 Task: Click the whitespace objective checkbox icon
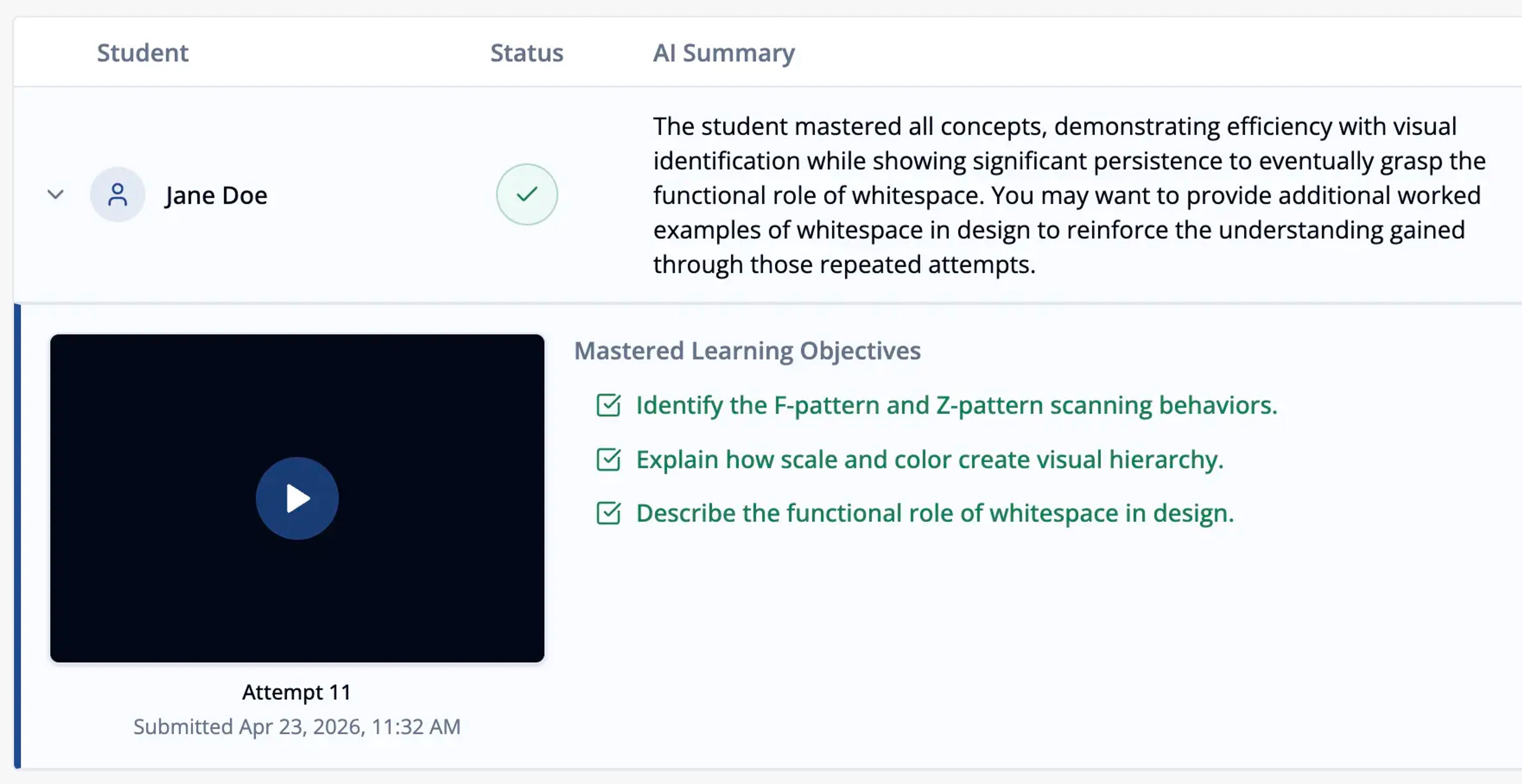tap(608, 513)
